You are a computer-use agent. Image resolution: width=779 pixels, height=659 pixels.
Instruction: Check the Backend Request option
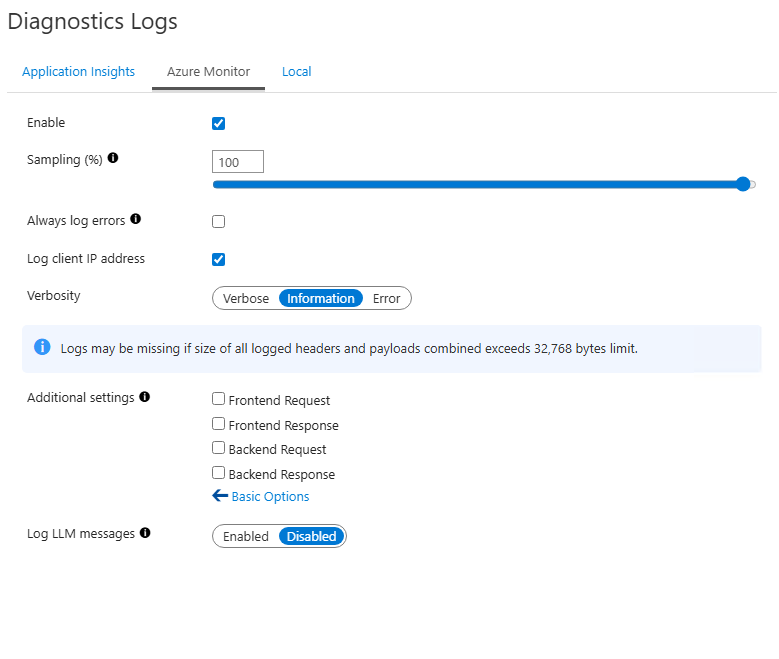coord(219,448)
